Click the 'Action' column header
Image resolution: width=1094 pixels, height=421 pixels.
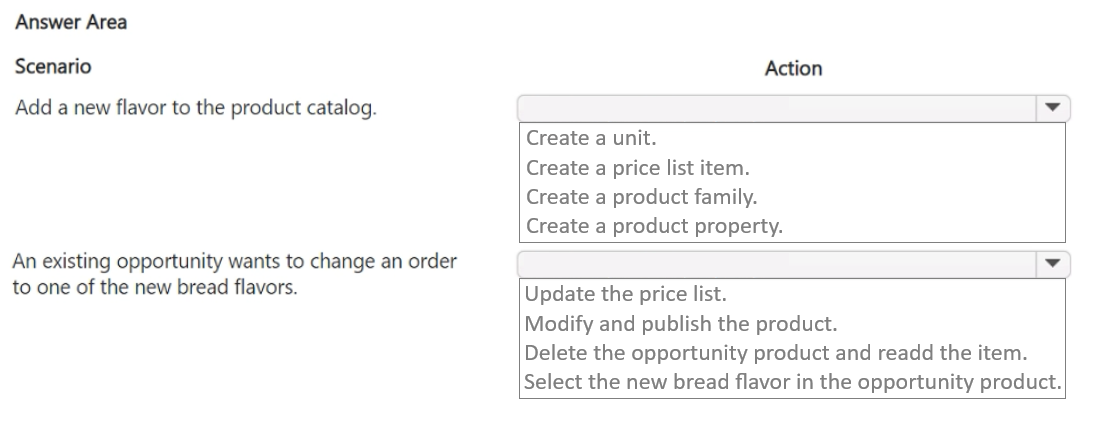point(793,68)
